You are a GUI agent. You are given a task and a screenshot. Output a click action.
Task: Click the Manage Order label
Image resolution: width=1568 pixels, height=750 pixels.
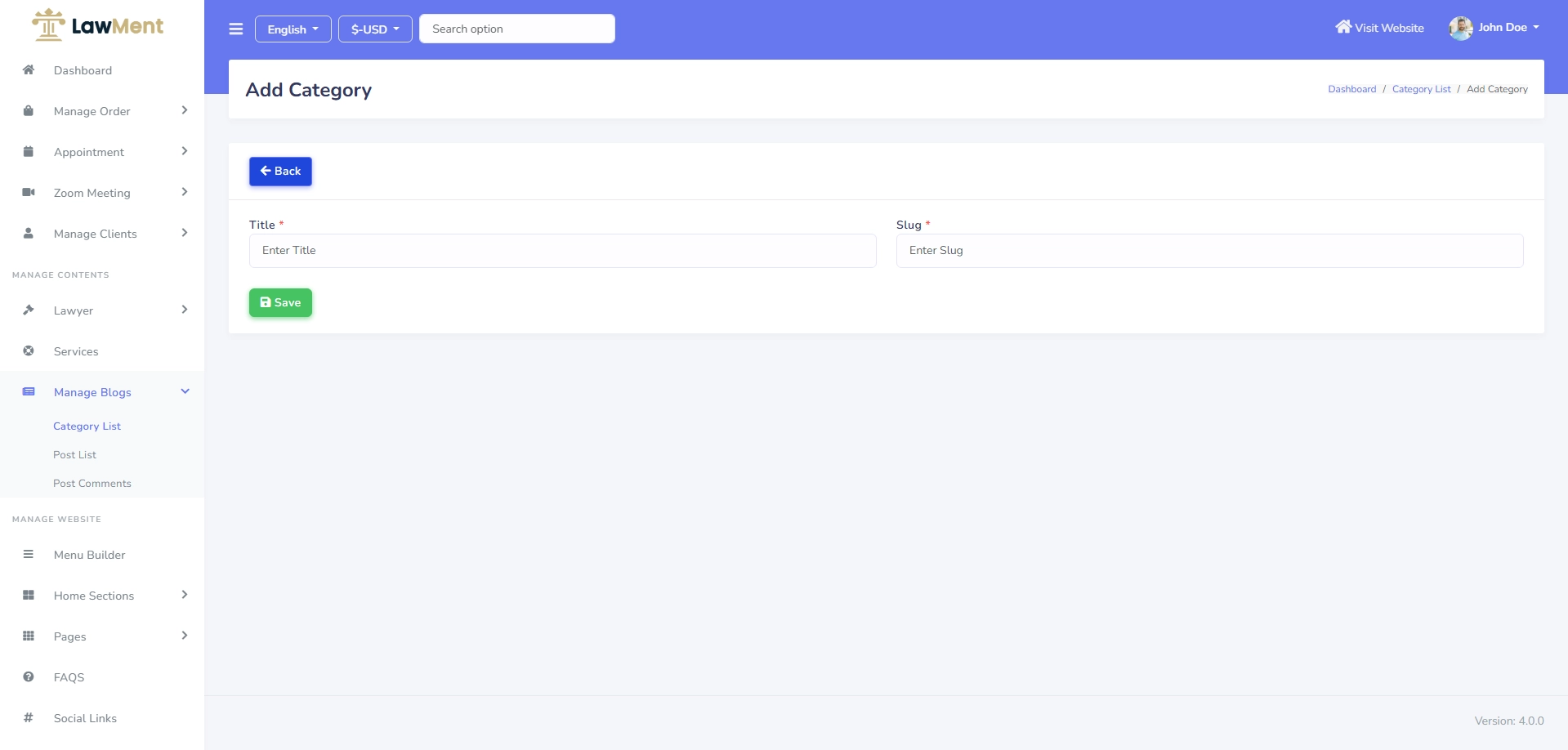point(92,111)
